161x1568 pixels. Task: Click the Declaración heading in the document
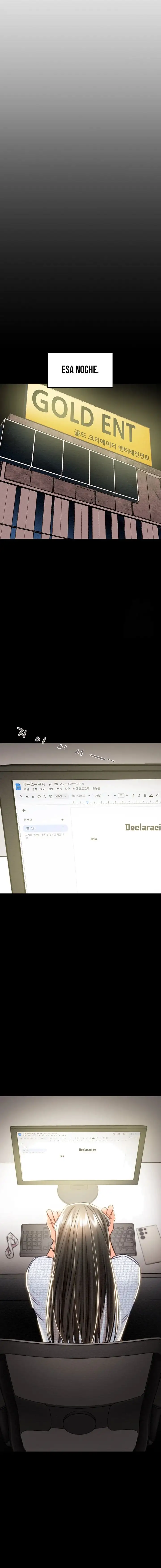pos(143,827)
